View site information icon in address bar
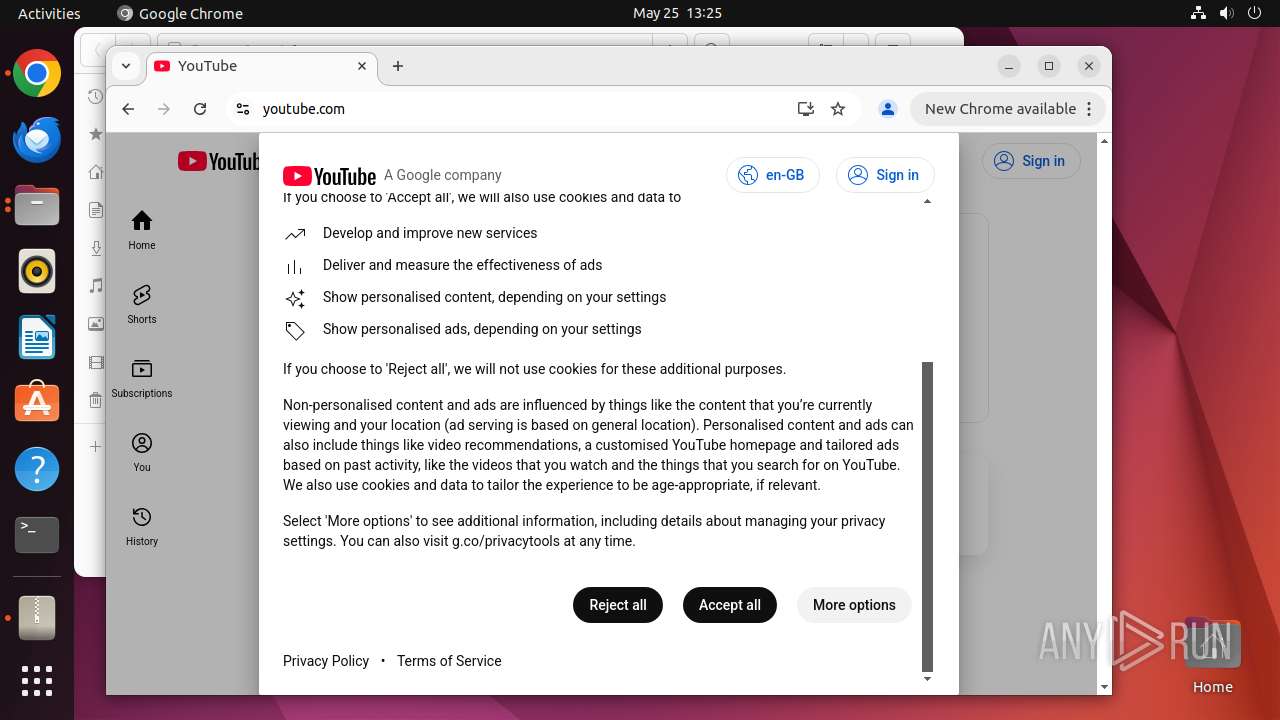 pyautogui.click(x=243, y=109)
